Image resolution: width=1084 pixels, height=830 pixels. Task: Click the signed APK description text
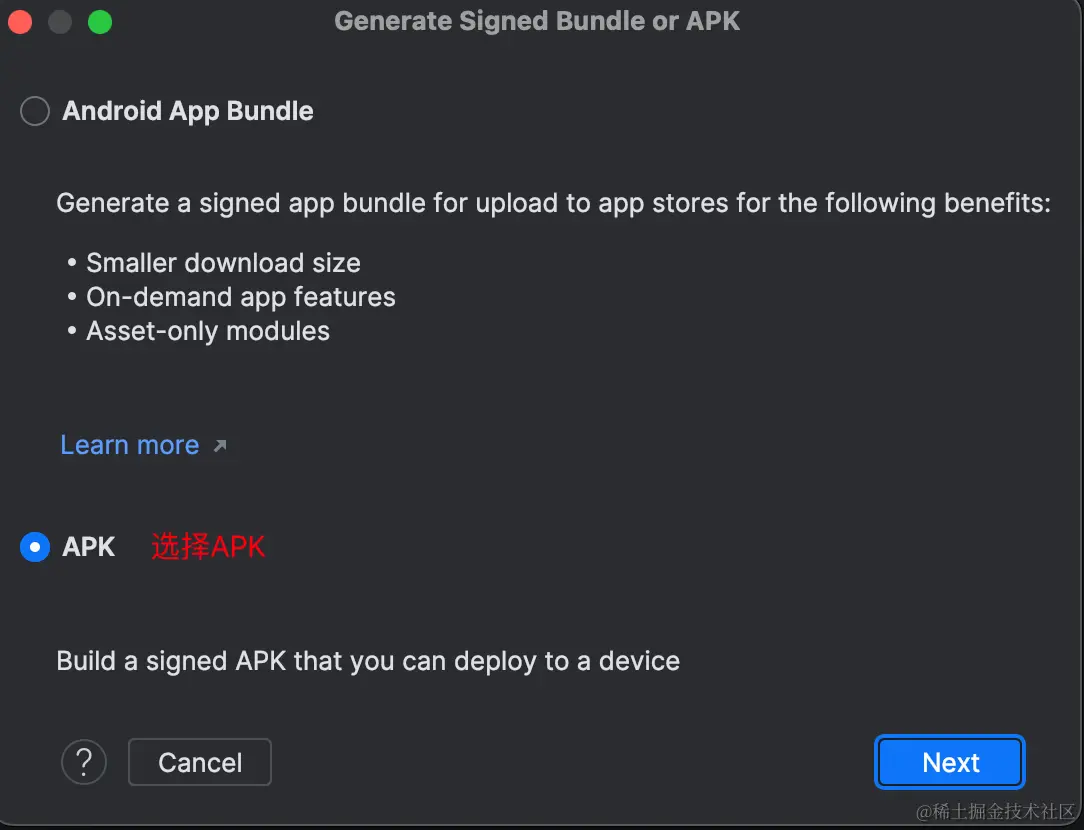pyautogui.click(x=368, y=661)
